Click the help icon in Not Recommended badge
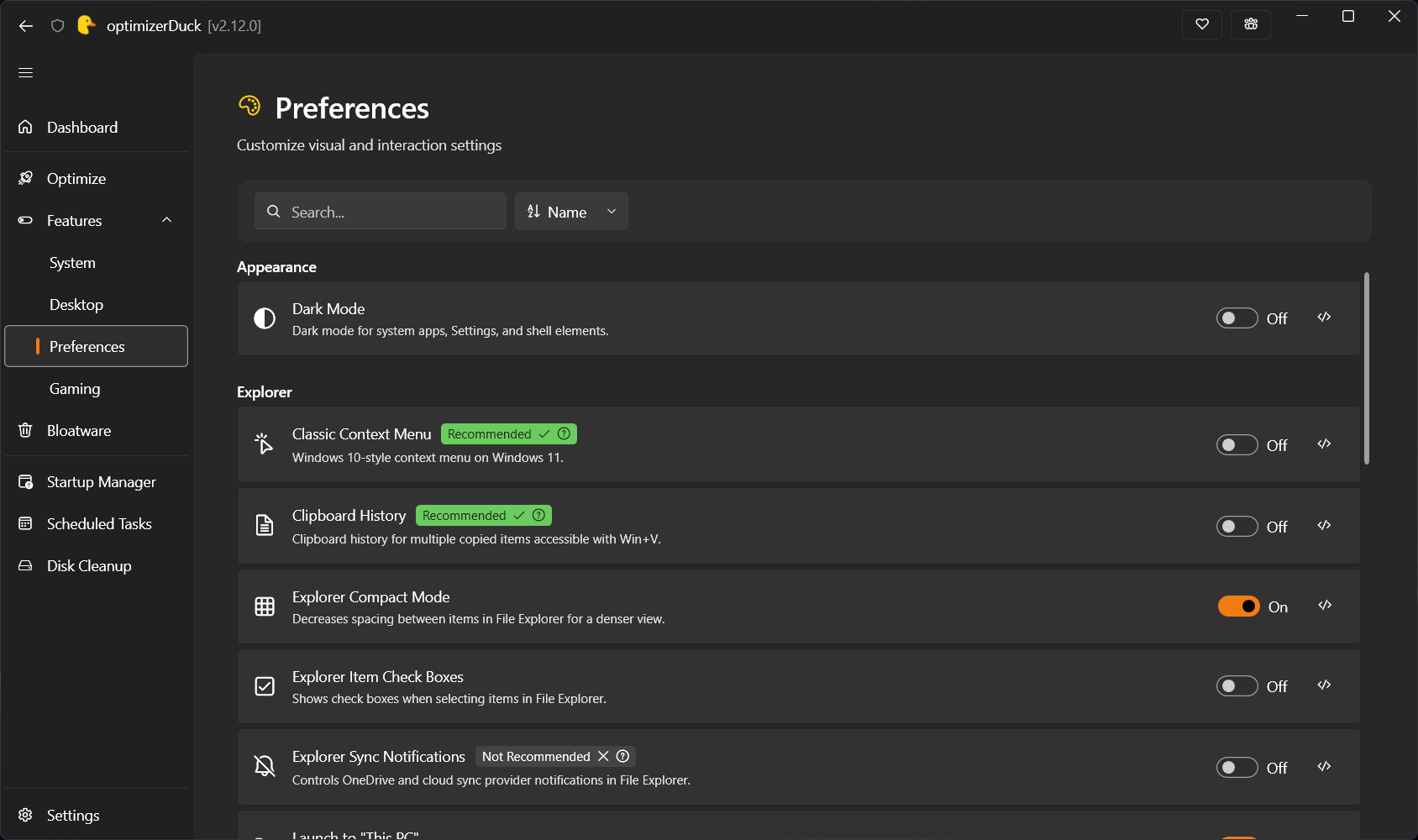Viewport: 1418px width, 840px height. point(623,756)
